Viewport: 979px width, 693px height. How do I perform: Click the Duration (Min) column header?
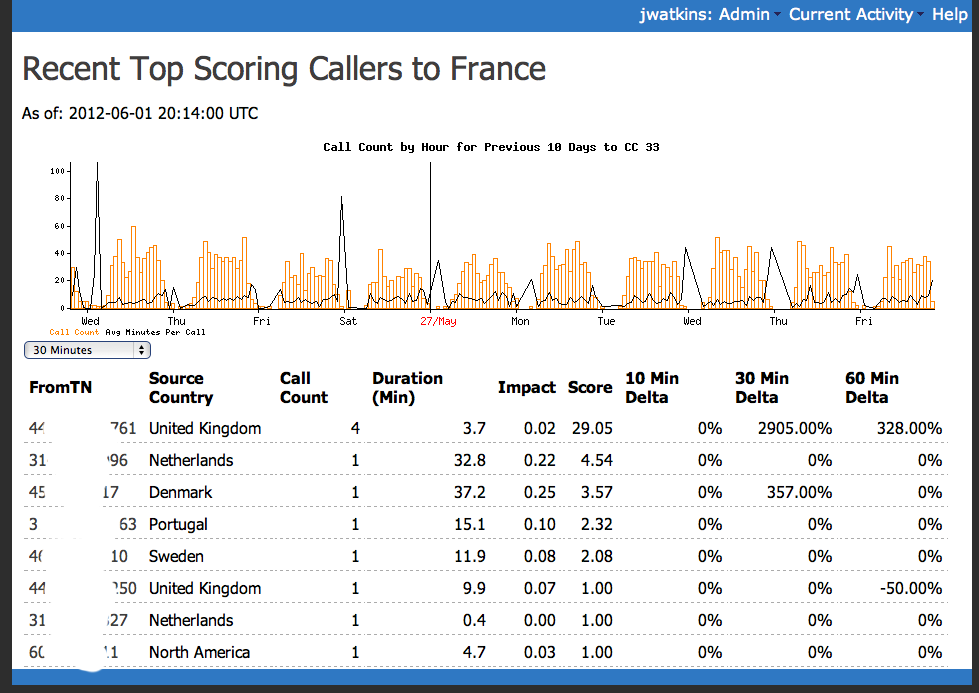tap(407, 388)
